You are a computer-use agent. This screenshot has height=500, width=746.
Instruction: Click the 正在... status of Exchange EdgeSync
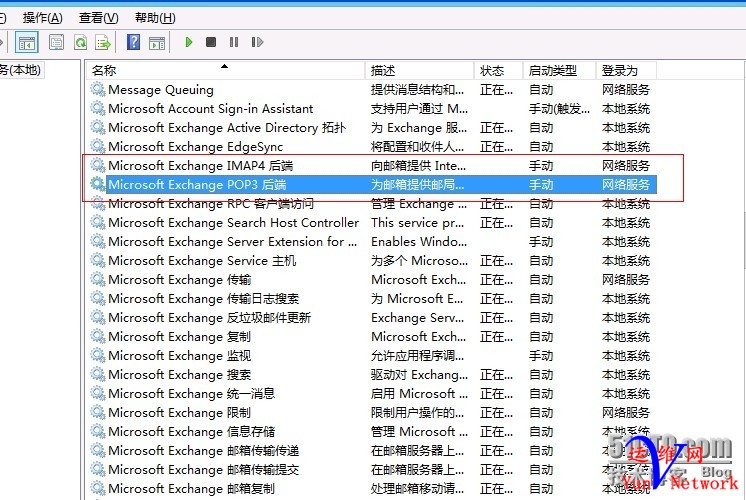point(496,147)
